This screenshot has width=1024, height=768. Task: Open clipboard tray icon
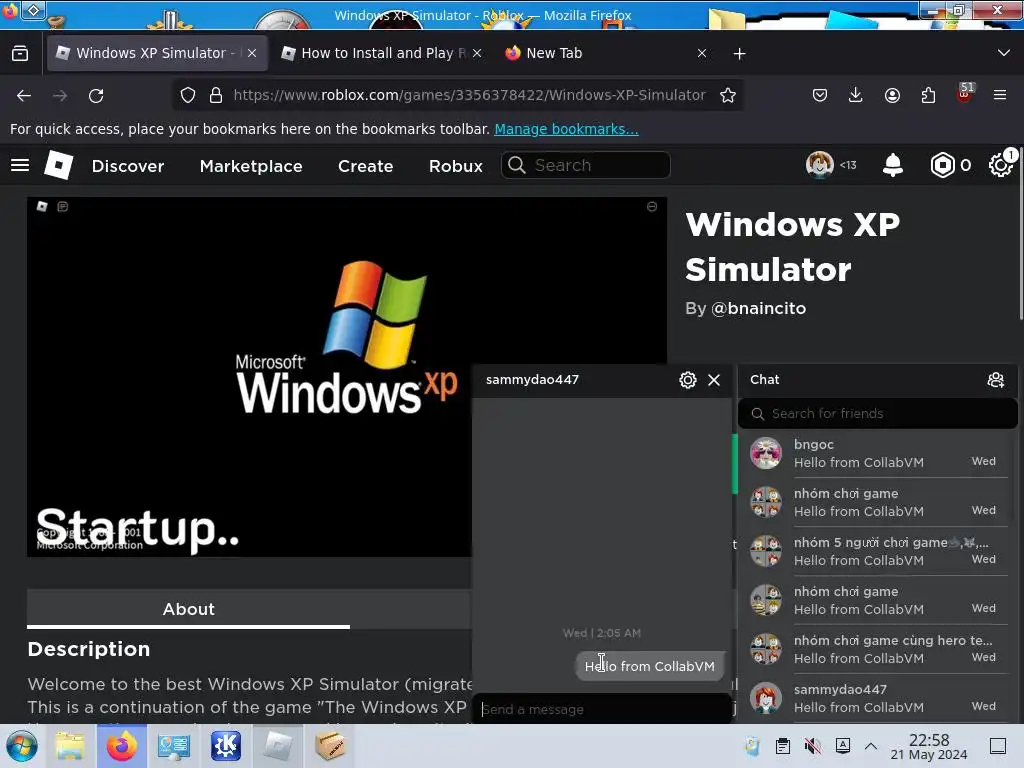coord(782,746)
